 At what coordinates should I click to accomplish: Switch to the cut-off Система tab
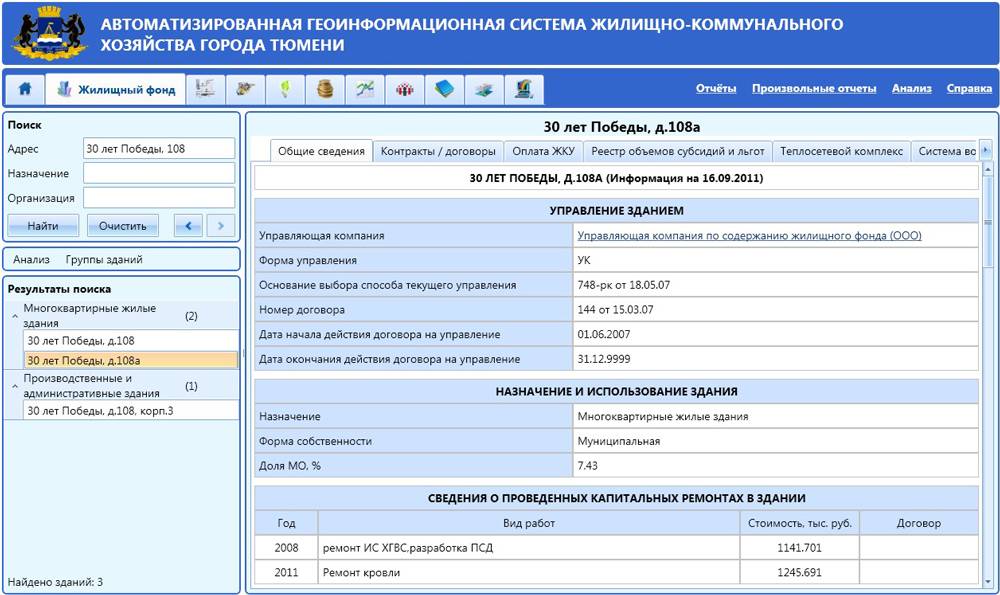pyautogui.click(x=945, y=151)
